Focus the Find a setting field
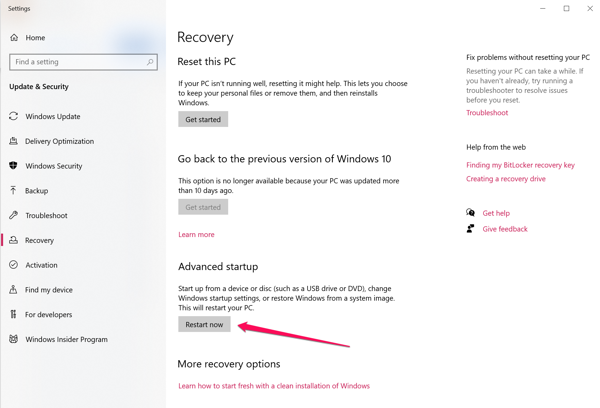The image size is (600, 408). point(83,62)
